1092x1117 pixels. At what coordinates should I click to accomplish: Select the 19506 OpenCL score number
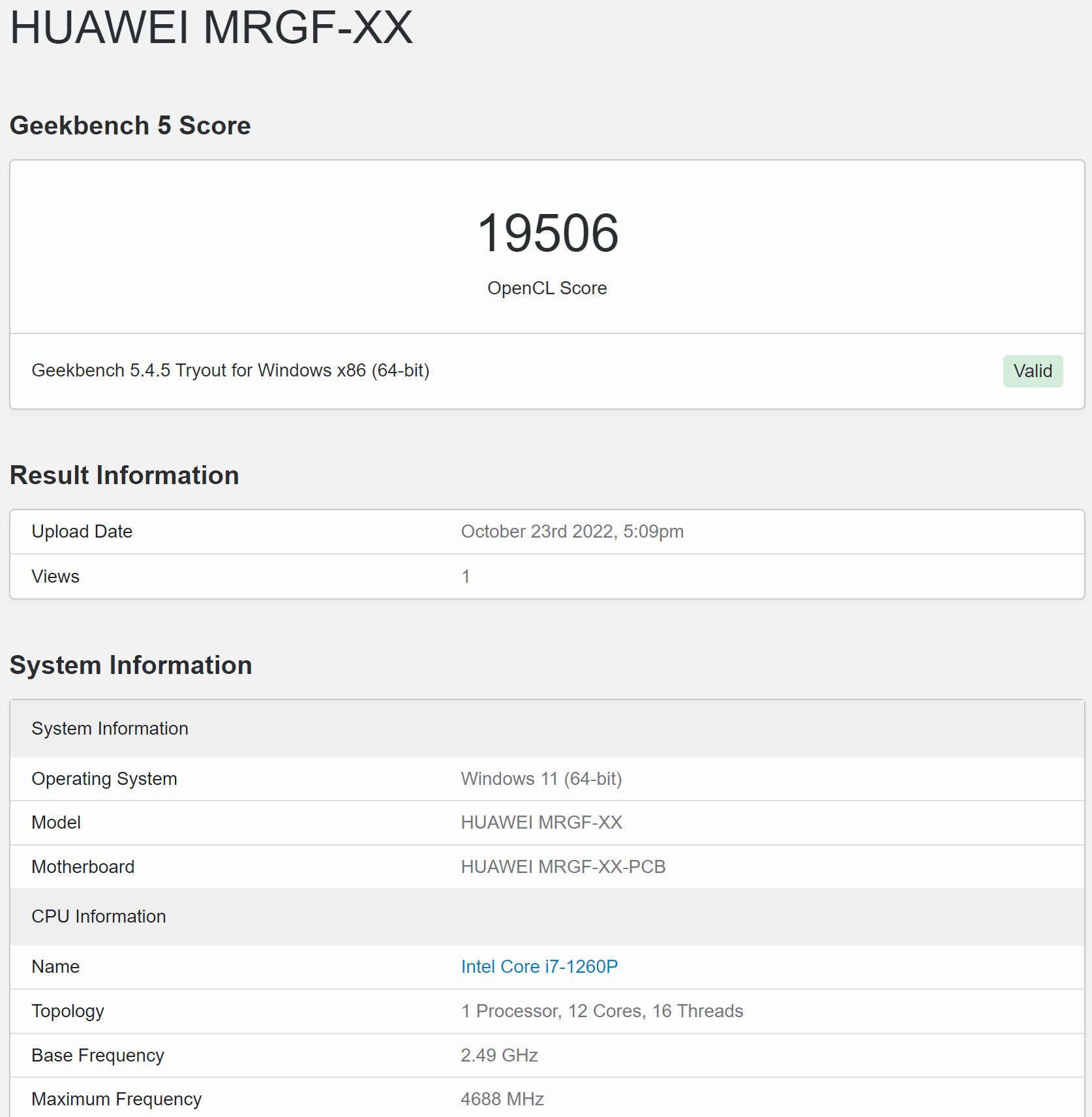pyautogui.click(x=547, y=233)
